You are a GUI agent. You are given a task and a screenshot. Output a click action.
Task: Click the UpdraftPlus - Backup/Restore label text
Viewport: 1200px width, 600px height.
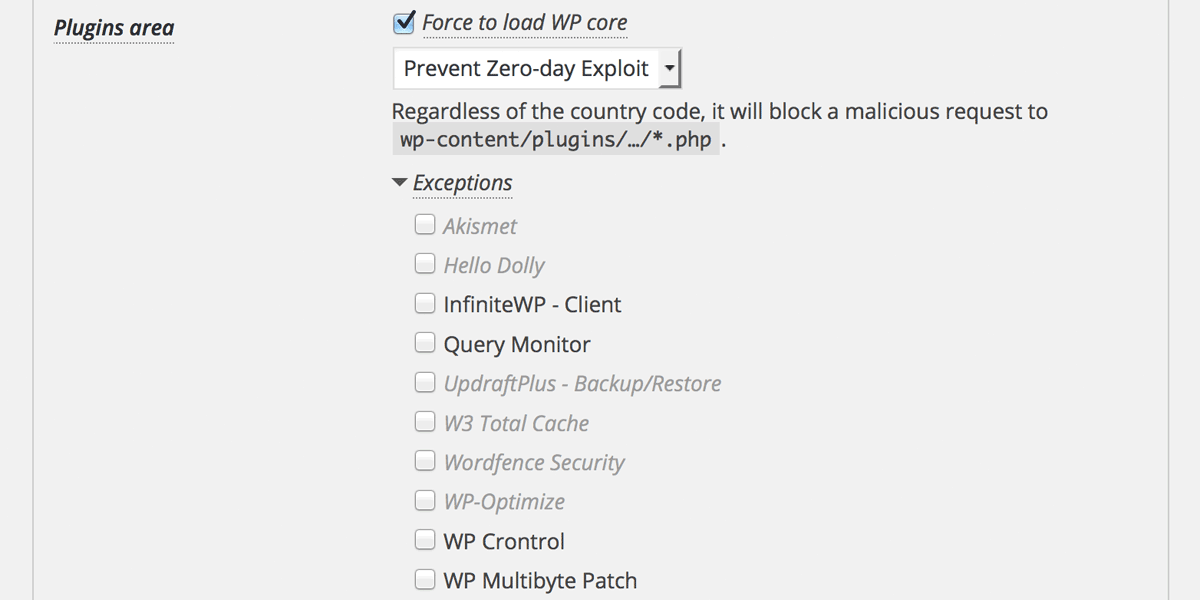click(x=582, y=384)
